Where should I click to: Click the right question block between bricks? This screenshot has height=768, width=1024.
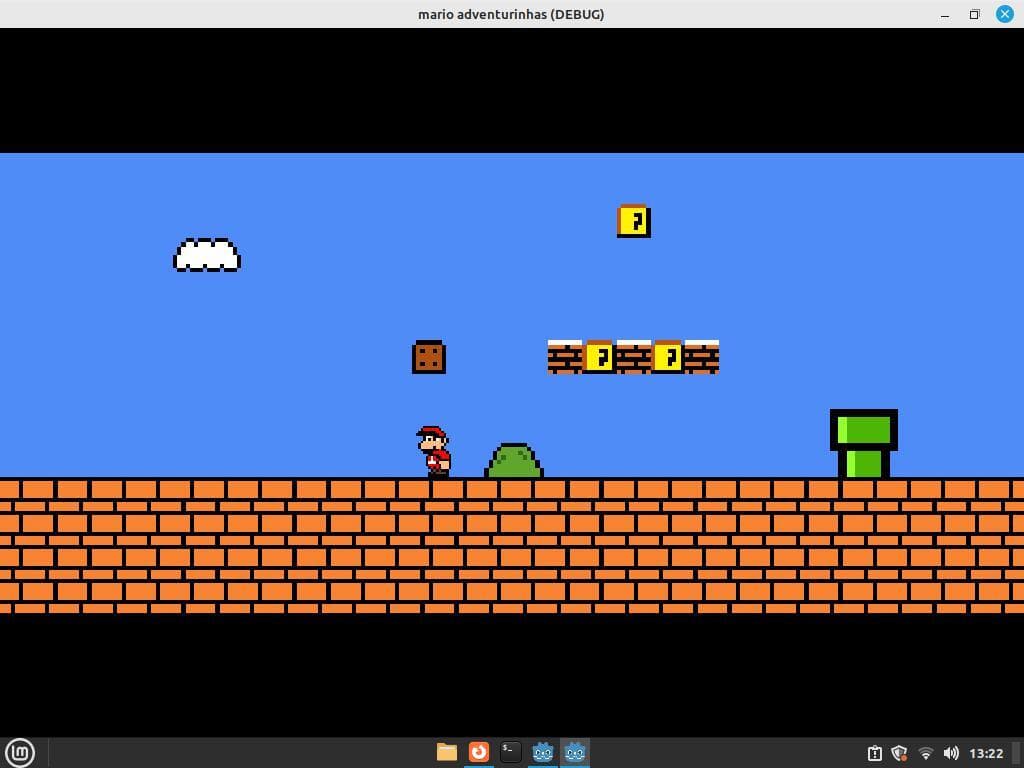click(x=667, y=357)
